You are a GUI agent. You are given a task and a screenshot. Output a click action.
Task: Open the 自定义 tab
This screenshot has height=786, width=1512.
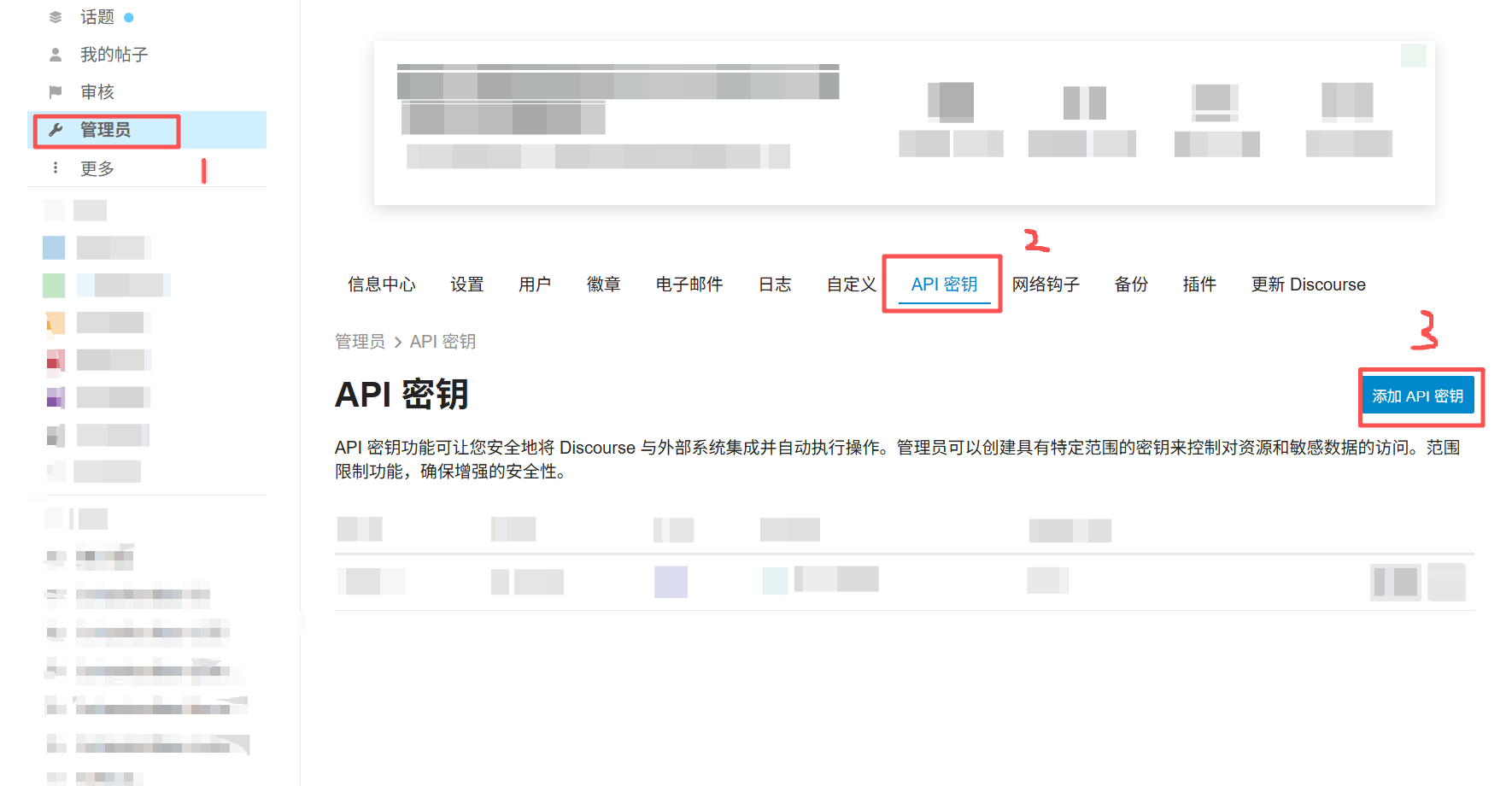coord(851,284)
